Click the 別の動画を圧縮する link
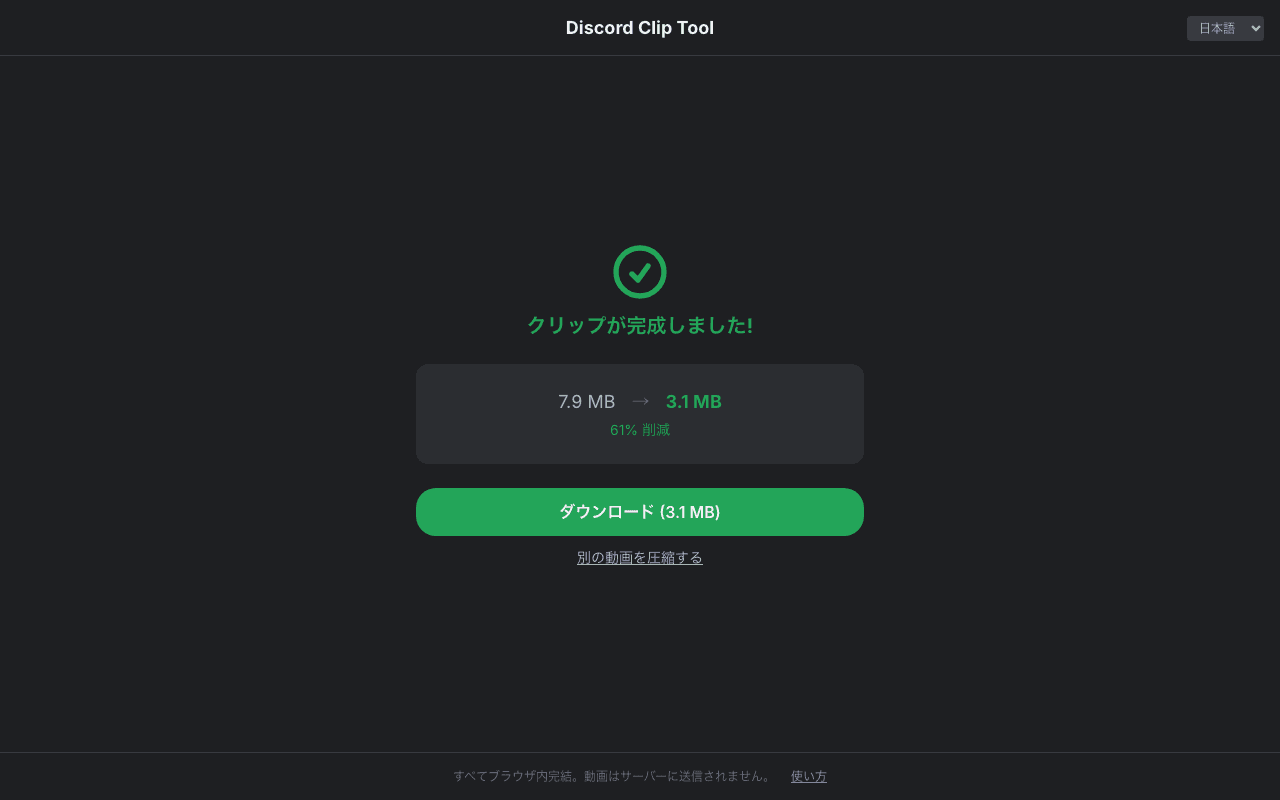This screenshot has width=1280, height=800. [x=640, y=558]
